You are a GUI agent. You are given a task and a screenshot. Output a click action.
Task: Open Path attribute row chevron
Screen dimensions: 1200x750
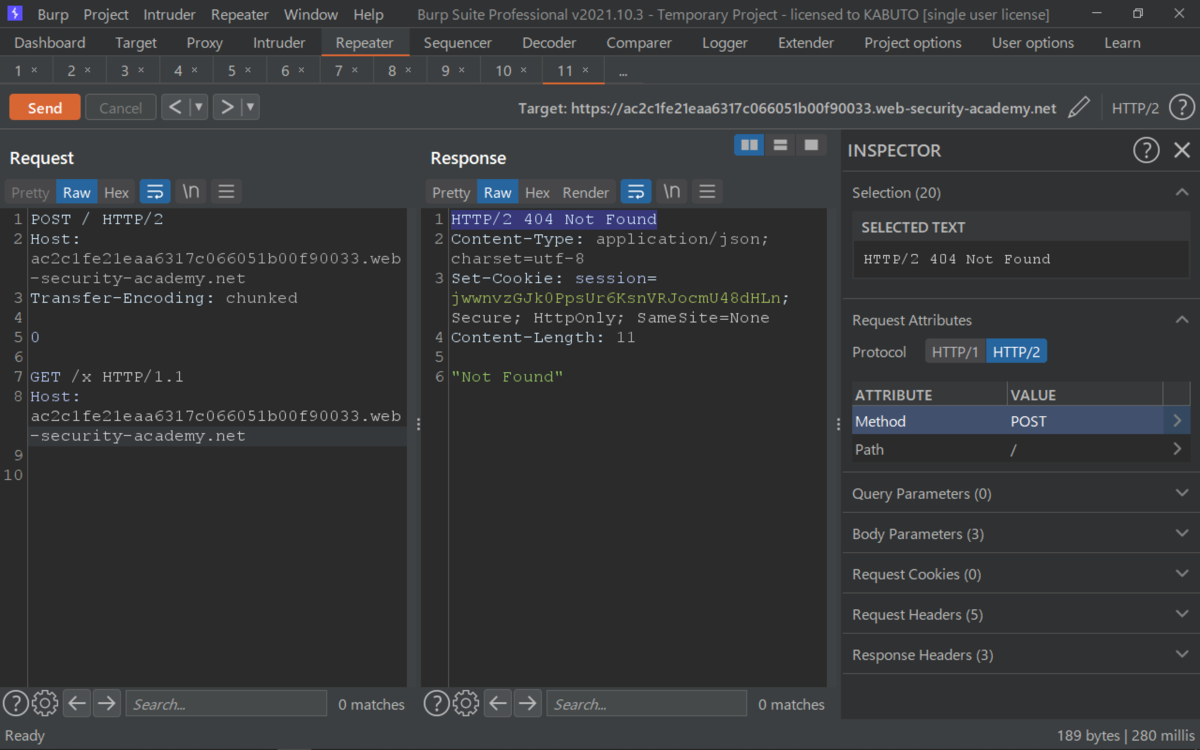[1177, 449]
